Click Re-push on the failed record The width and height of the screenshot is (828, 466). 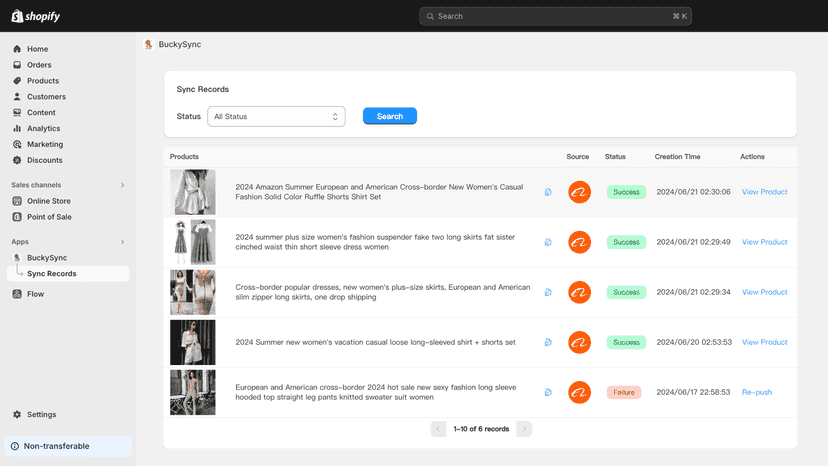(757, 392)
